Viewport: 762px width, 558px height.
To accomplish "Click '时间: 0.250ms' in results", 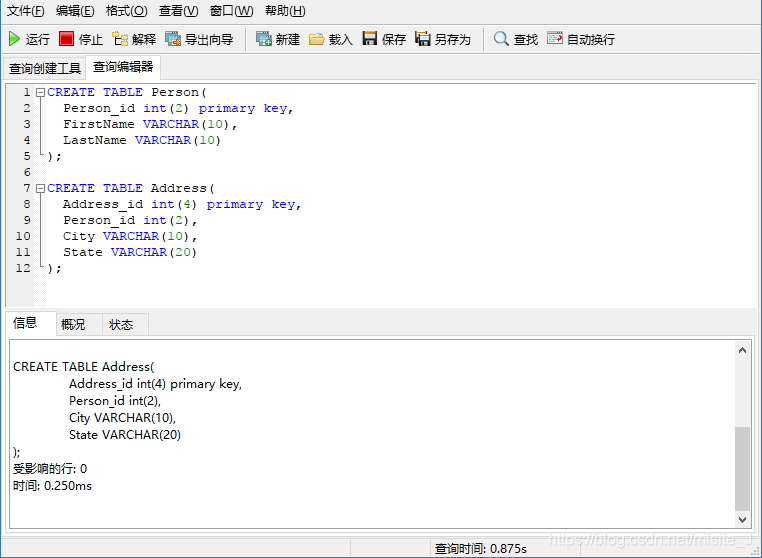I will [x=52, y=486].
